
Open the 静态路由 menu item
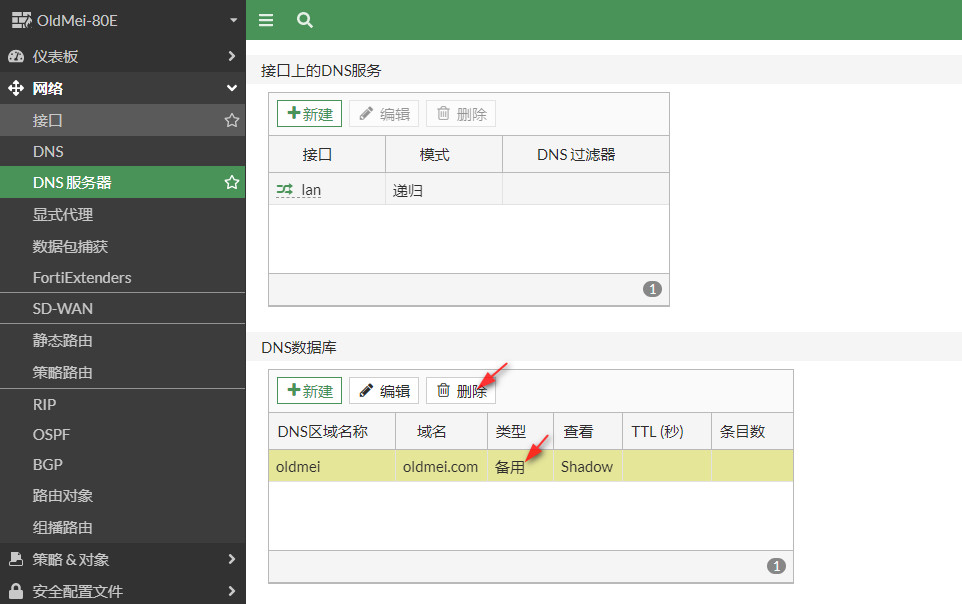tap(63, 341)
